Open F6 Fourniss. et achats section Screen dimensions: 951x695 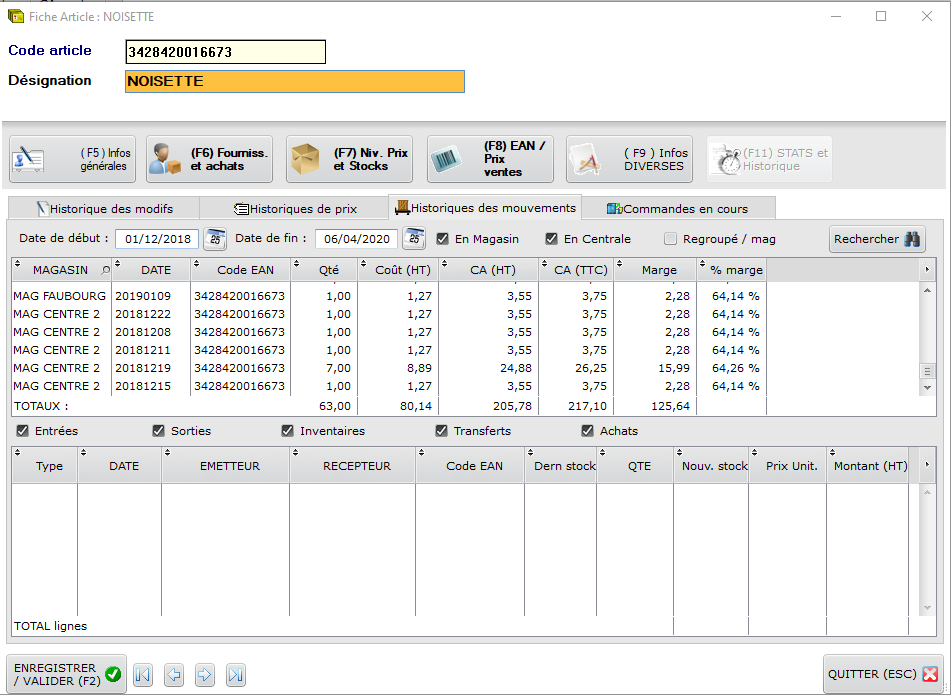point(209,159)
